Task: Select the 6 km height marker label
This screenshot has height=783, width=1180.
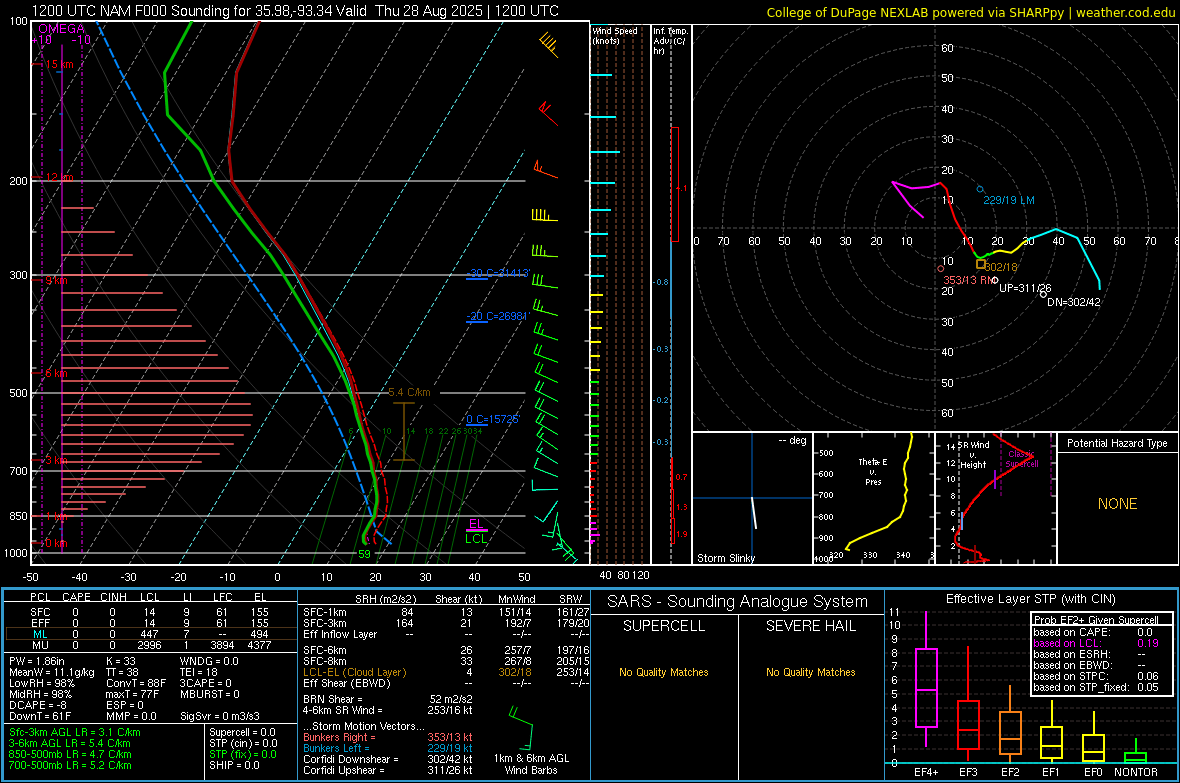Action: point(56,373)
